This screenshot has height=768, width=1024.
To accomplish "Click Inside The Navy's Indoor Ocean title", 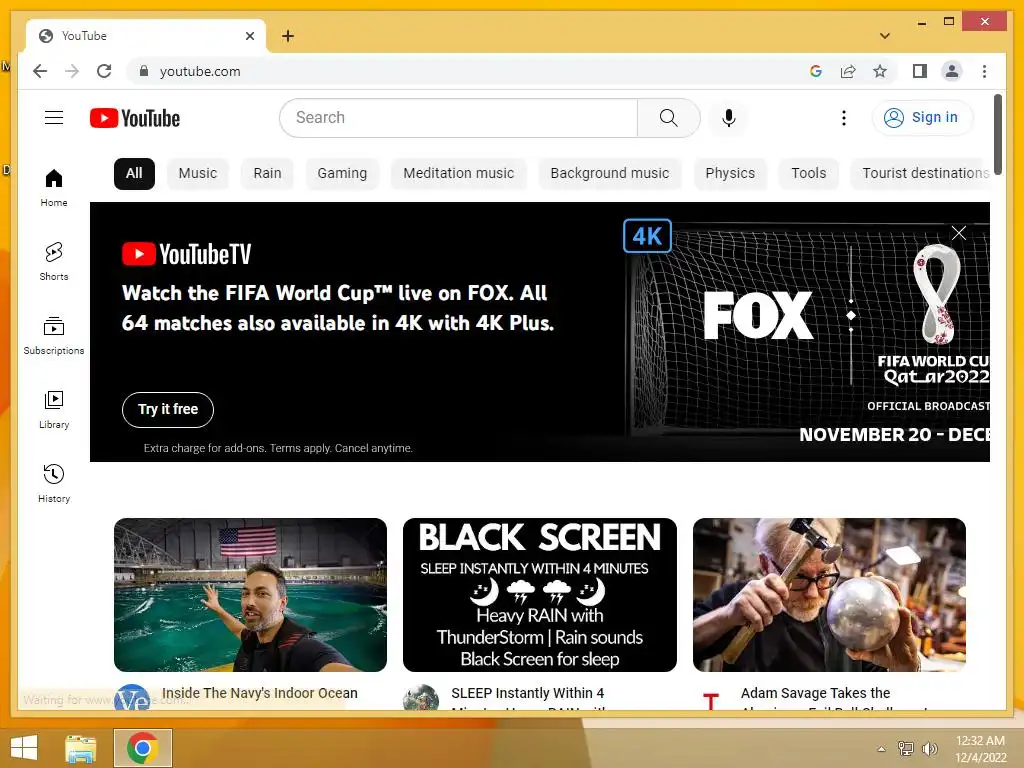I will [x=260, y=693].
